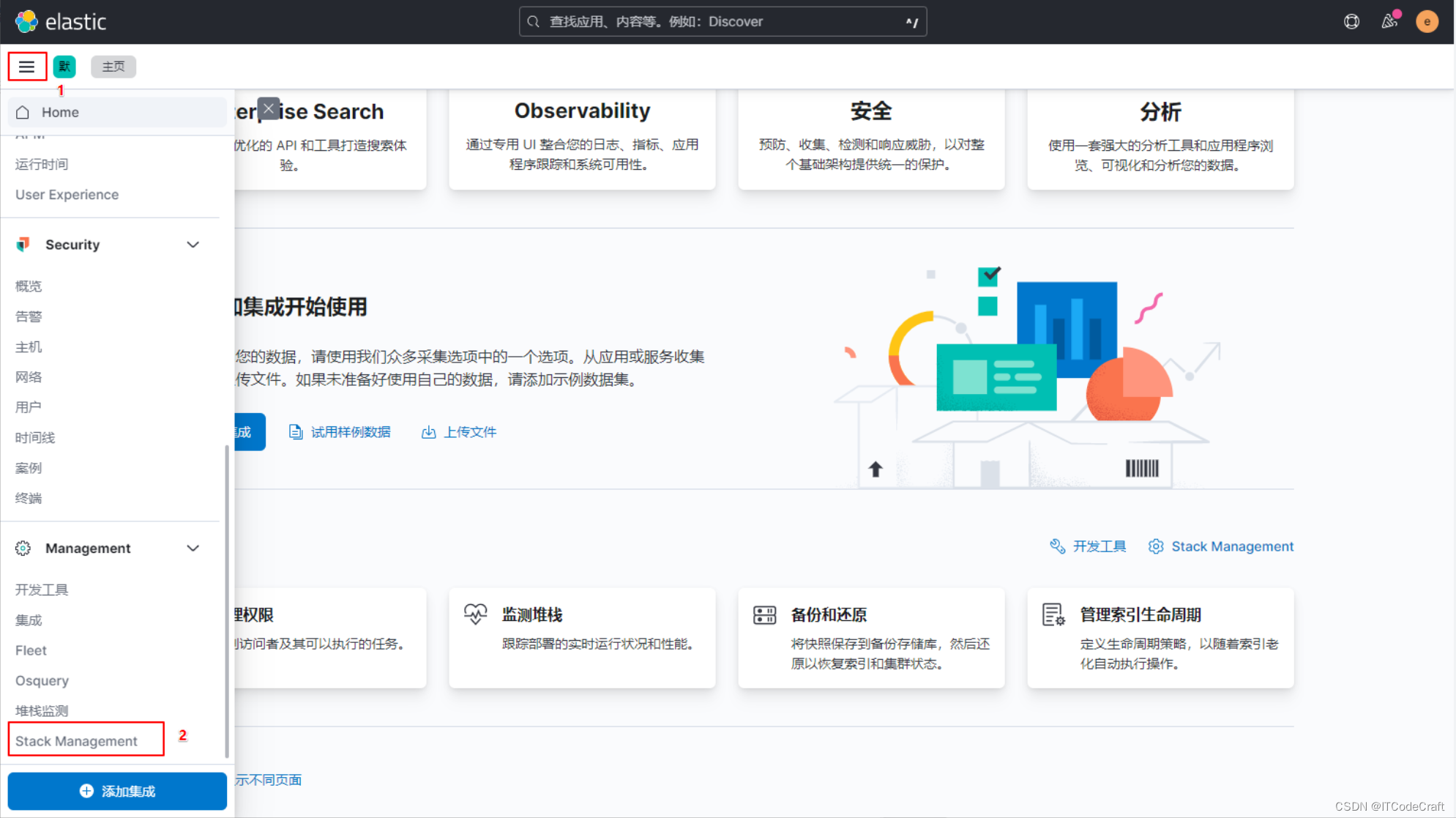This screenshot has width=1456, height=818.
Task: Click the Stack Management link on right
Action: (1233, 546)
